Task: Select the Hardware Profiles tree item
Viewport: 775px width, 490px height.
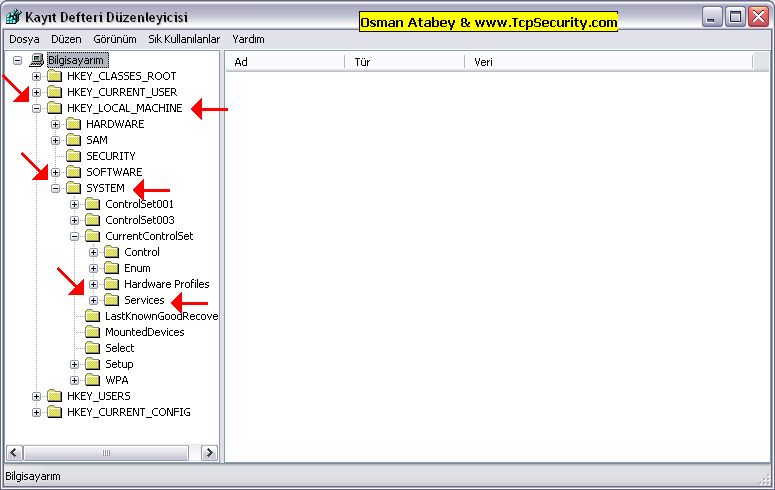Action: [x=166, y=284]
